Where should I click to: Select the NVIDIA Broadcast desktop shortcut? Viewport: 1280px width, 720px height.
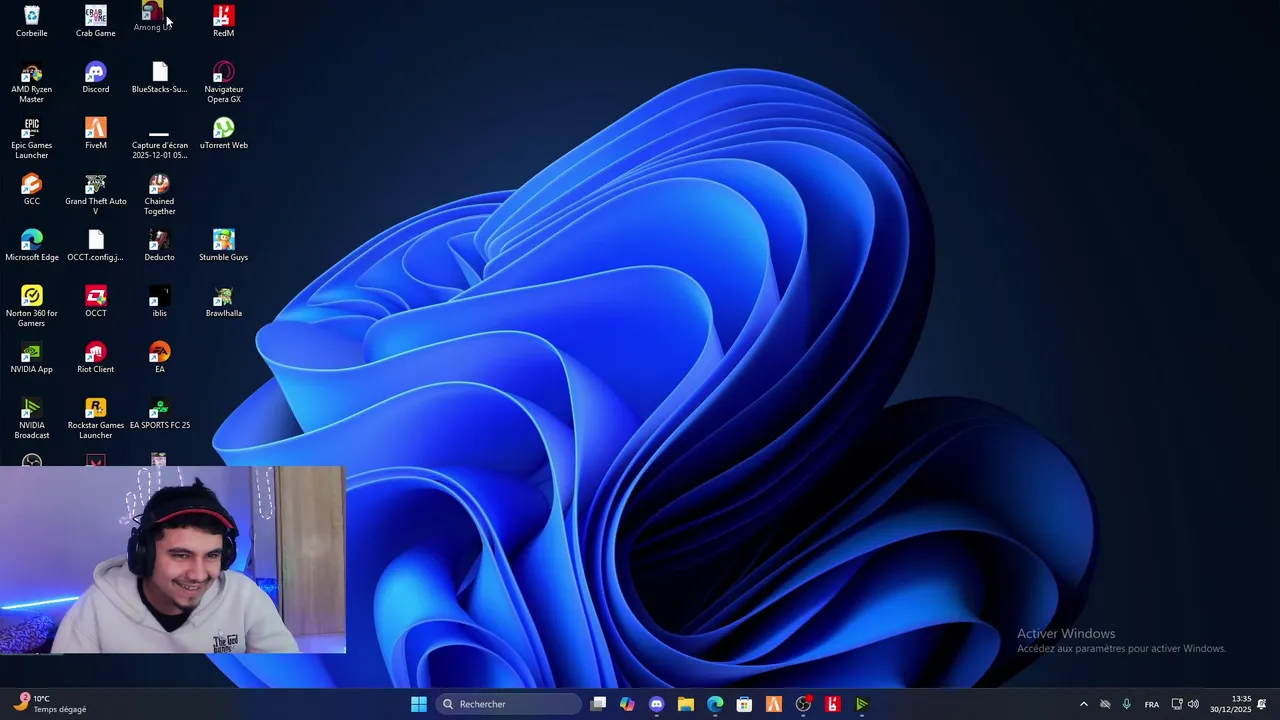point(32,419)
